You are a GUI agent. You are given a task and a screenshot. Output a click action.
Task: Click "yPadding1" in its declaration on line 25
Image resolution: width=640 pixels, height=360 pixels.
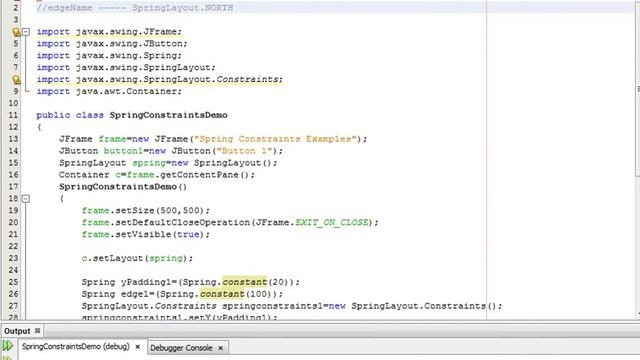146,282
